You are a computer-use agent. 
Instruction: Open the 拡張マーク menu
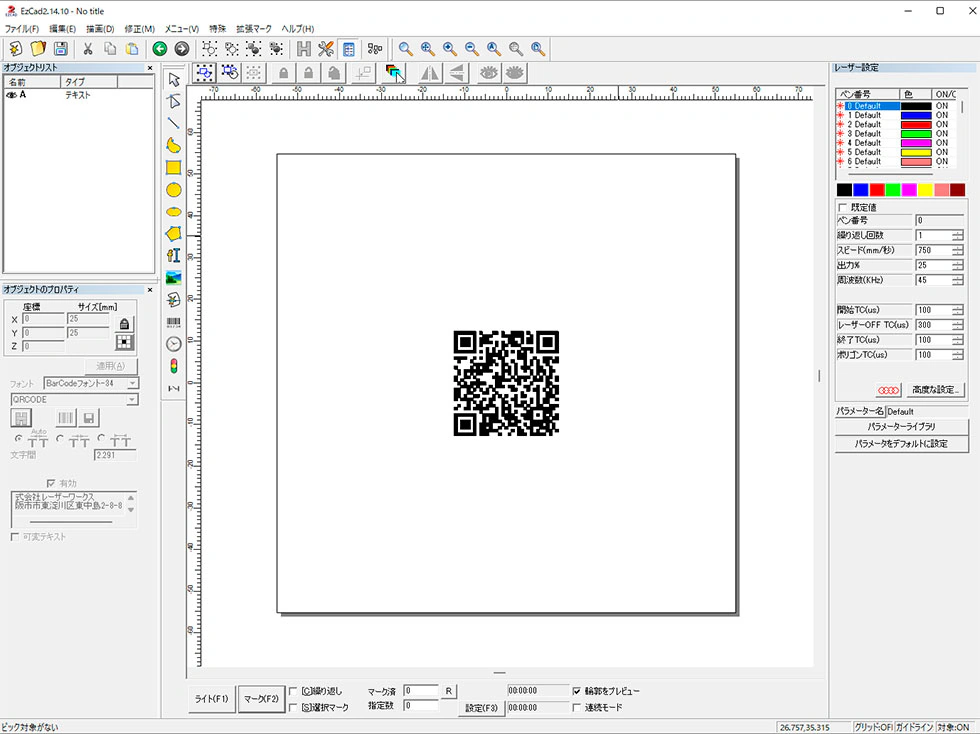click(254, 29)
